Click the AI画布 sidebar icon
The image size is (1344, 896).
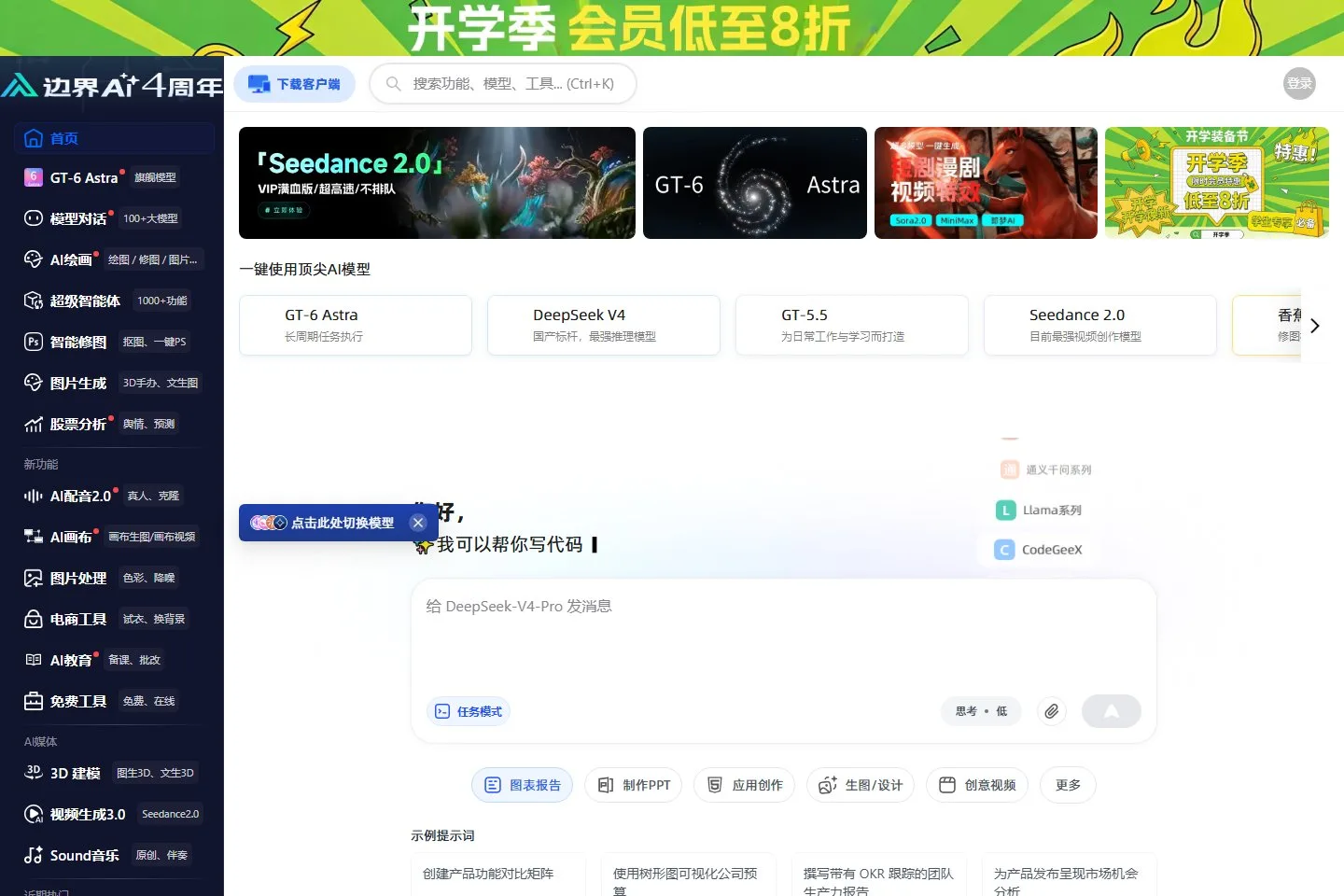[x=34, y=537]
